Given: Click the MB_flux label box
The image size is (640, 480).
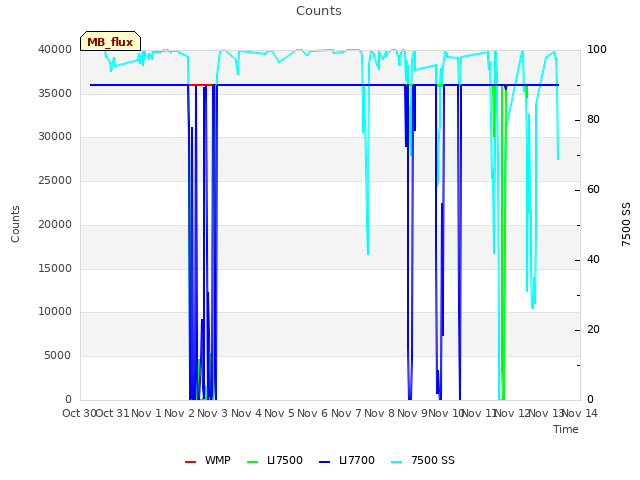Looking at the screenshot, I should [x=110, y=41].
